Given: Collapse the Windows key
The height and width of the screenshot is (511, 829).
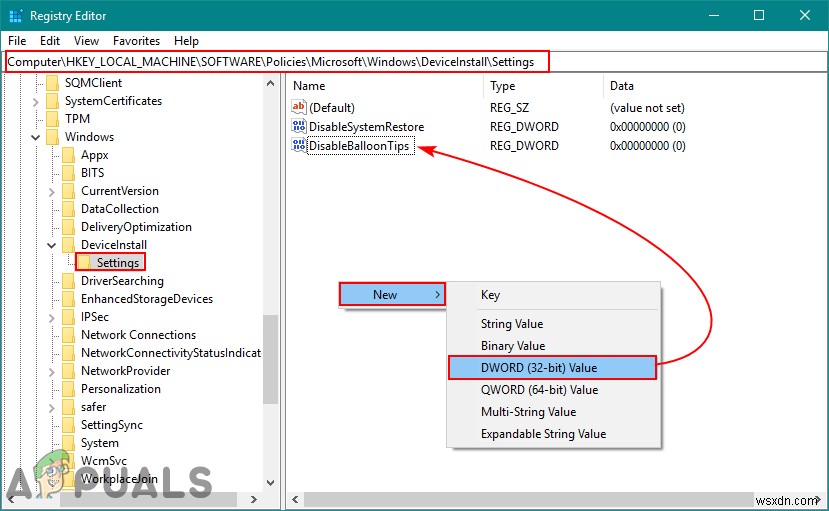Looking at the screenshot, I should (35, 137).
